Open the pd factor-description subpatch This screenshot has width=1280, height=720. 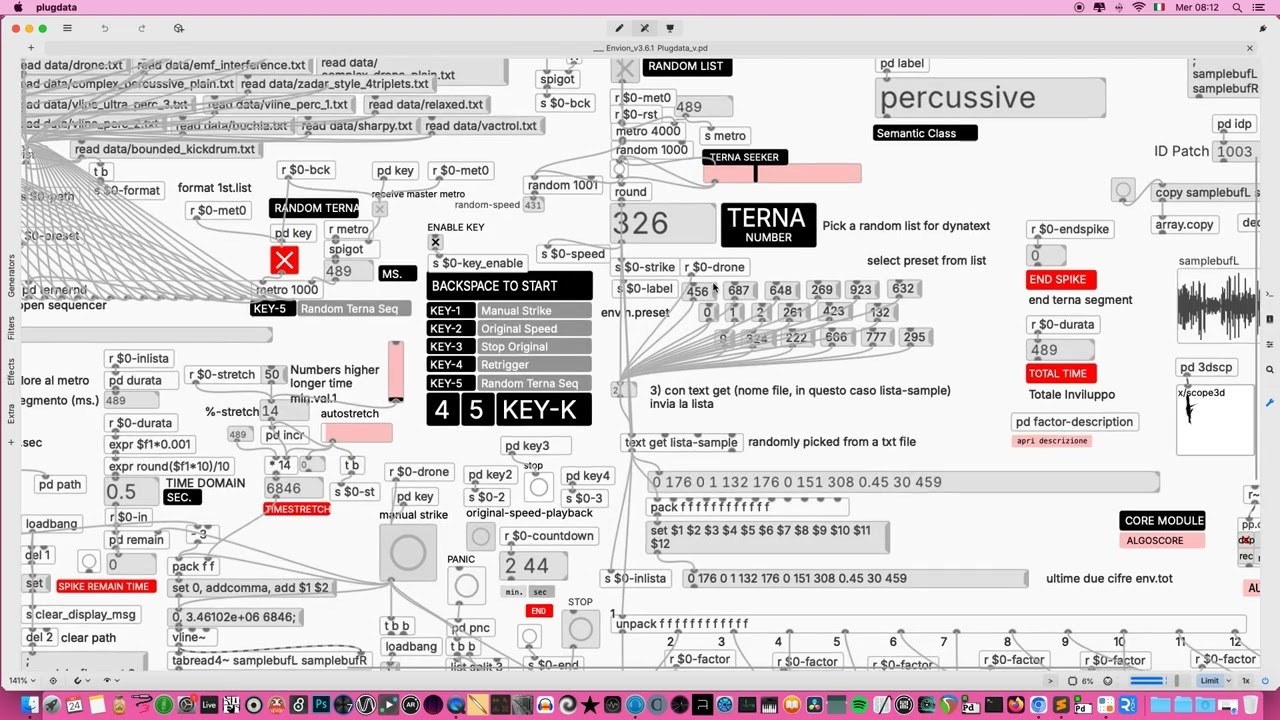click(x=1074, y=421)
